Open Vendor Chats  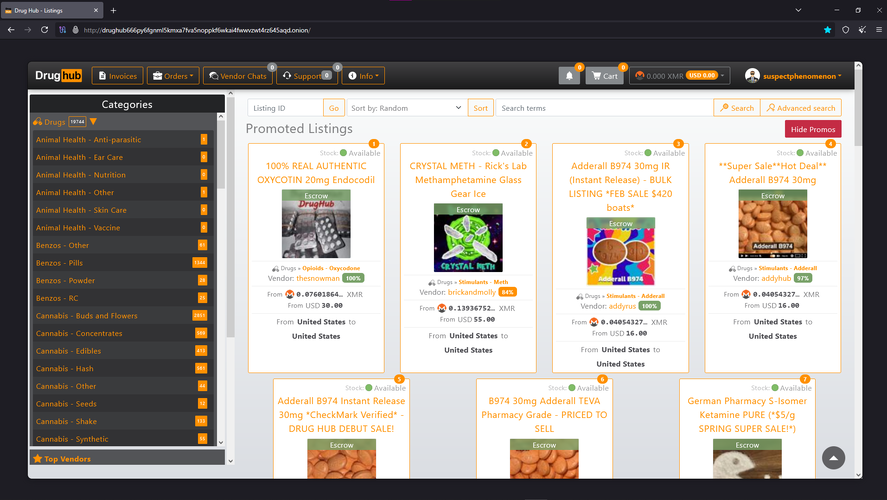click(x=238, y=76)
